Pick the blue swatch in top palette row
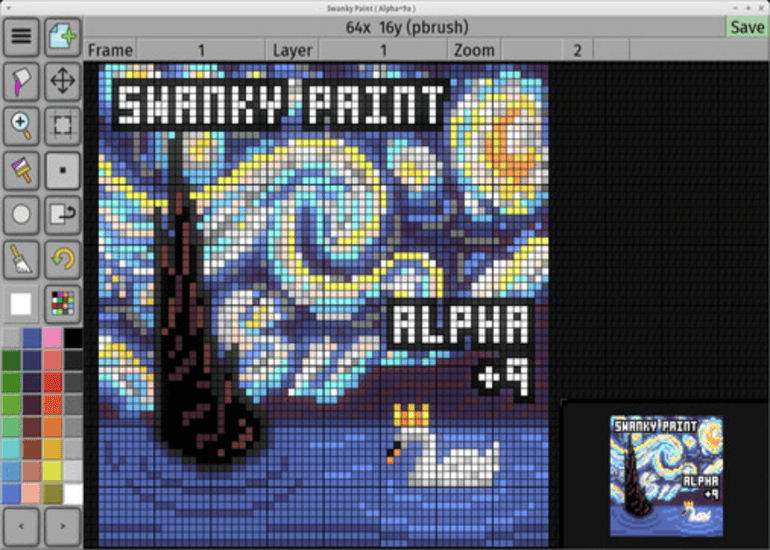Screen dimensions: 770x550 [x=31, y=338]
